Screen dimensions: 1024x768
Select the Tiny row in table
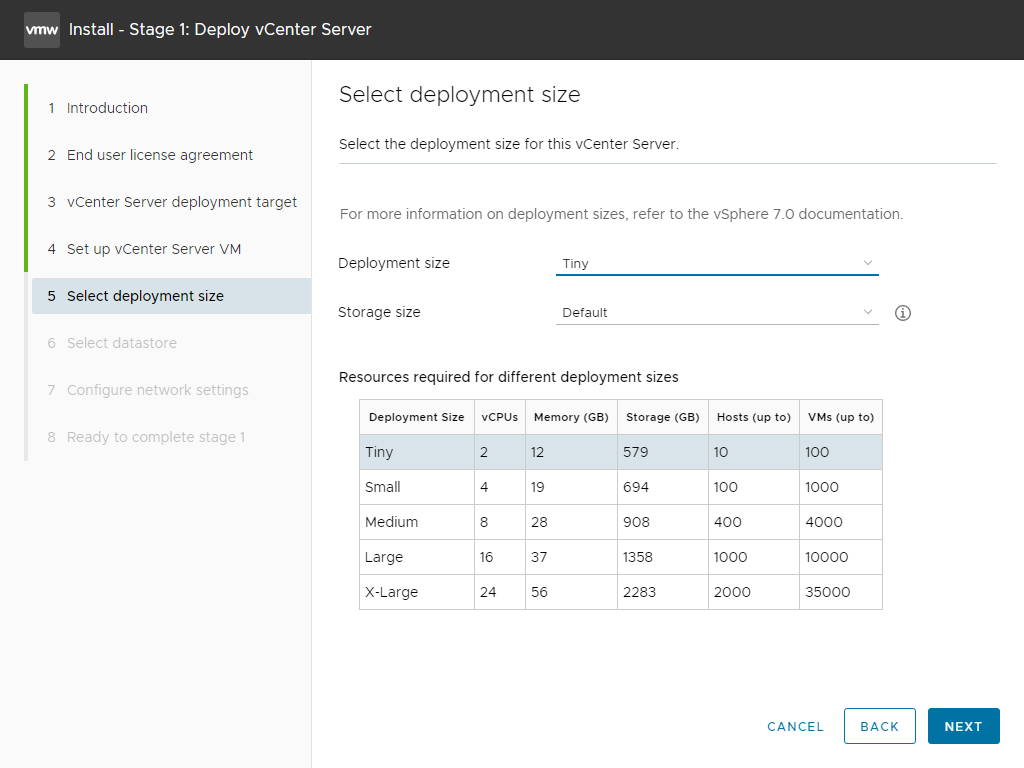click(620, 452)
